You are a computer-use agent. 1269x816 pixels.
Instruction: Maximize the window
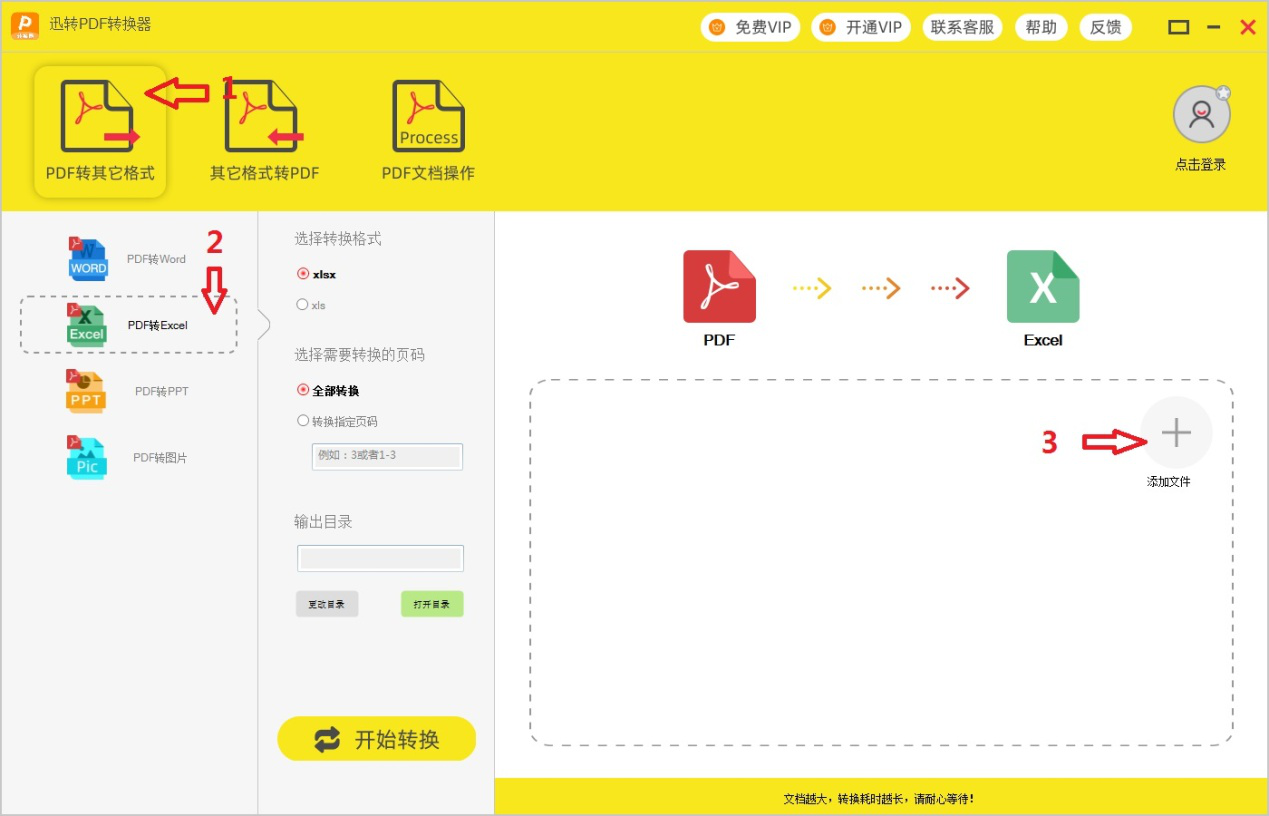(1179, 28)
